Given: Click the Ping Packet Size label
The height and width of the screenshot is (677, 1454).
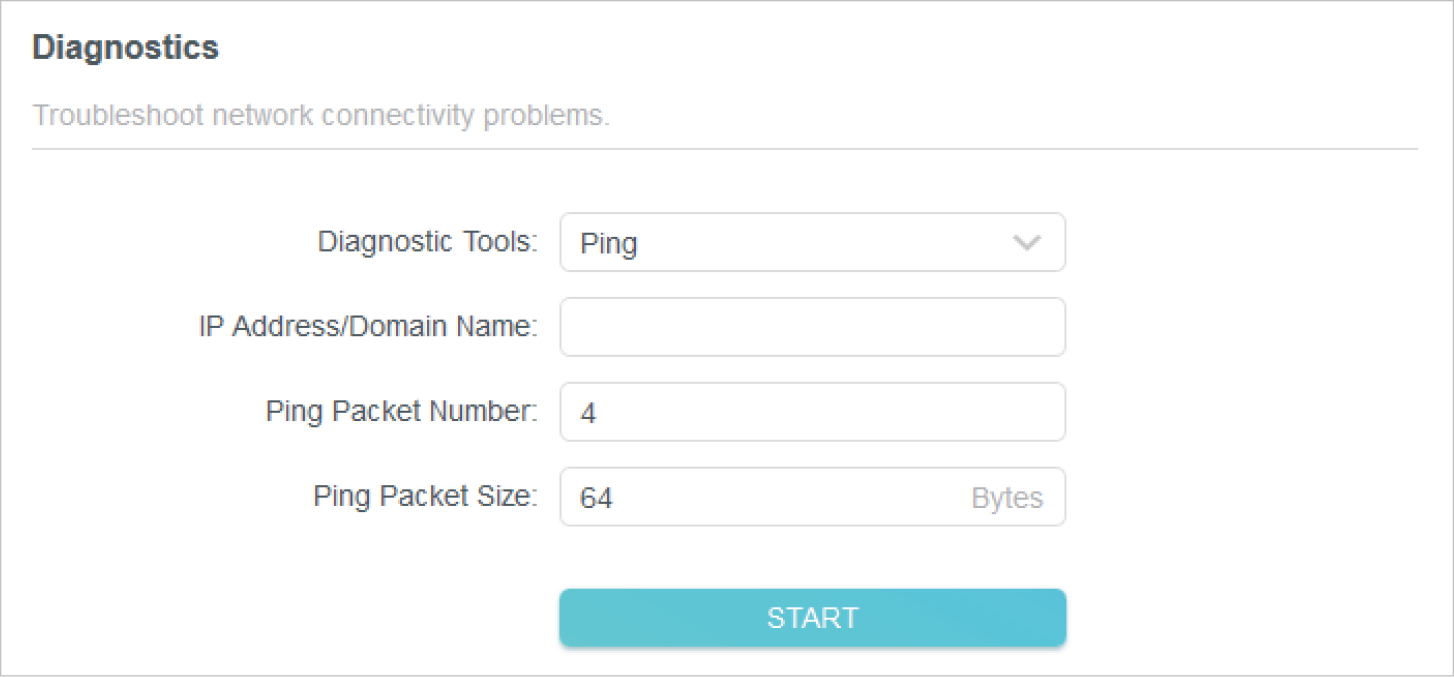Looking at the screenshot, I should pyautogui.click(x=425, y=497).
